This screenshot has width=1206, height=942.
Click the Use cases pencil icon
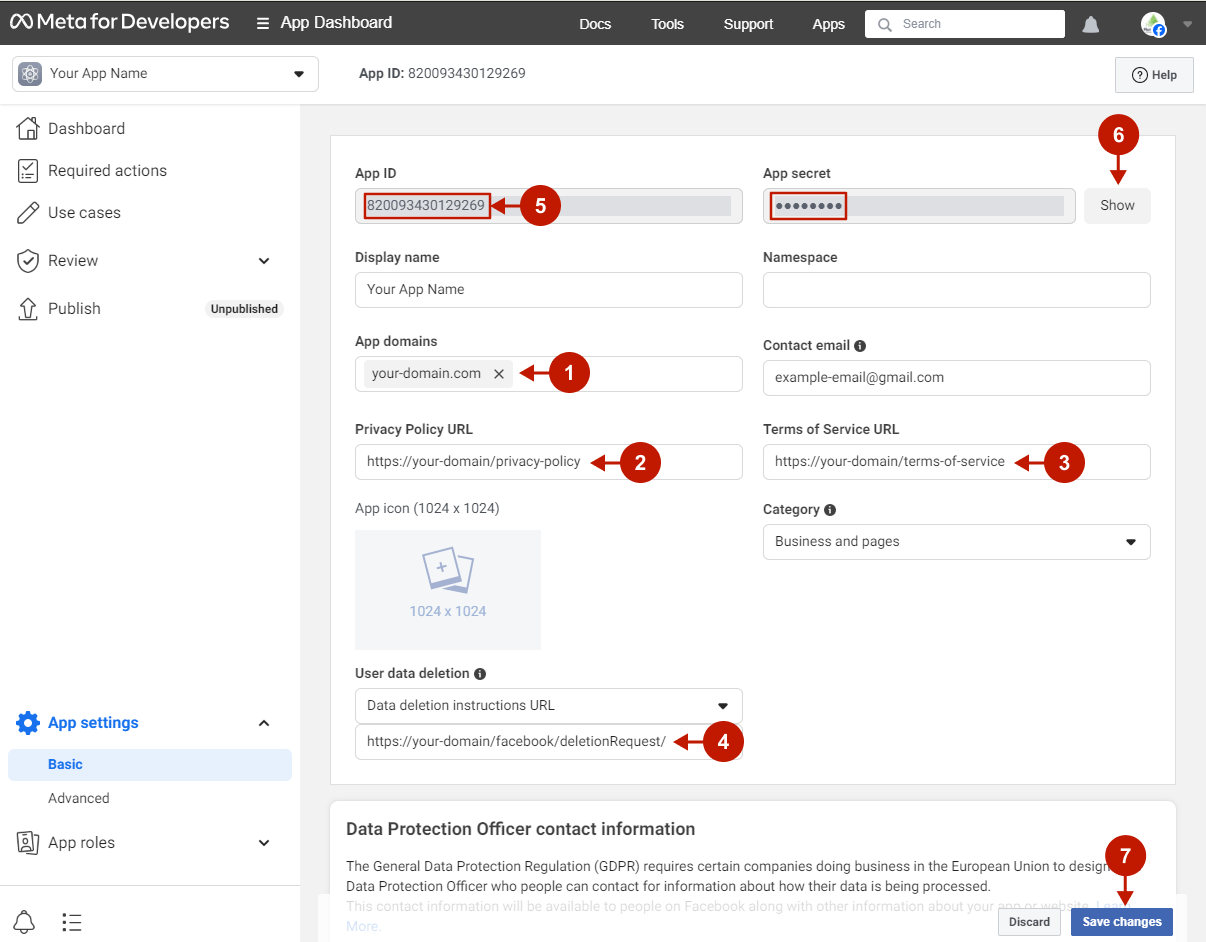click(x=28, y=212)
